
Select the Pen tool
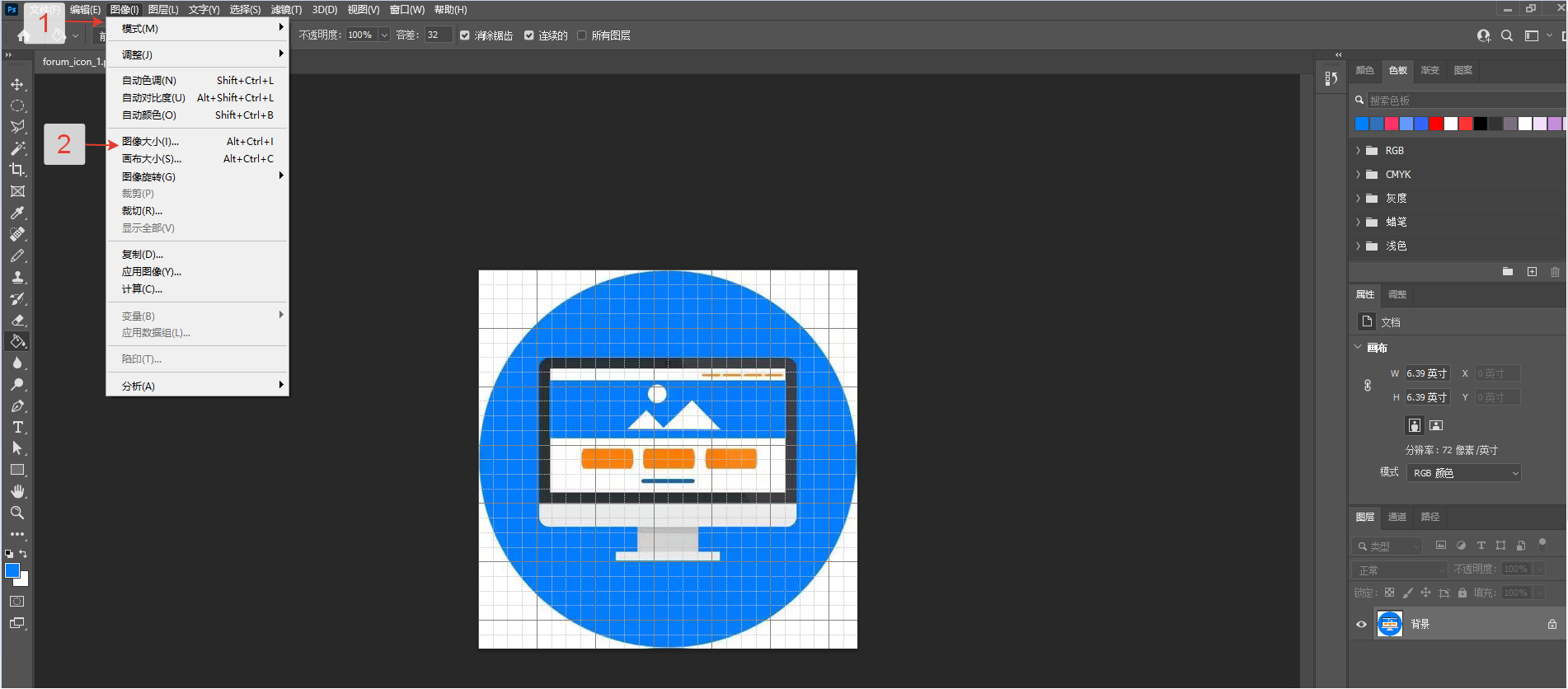point(17,405)
